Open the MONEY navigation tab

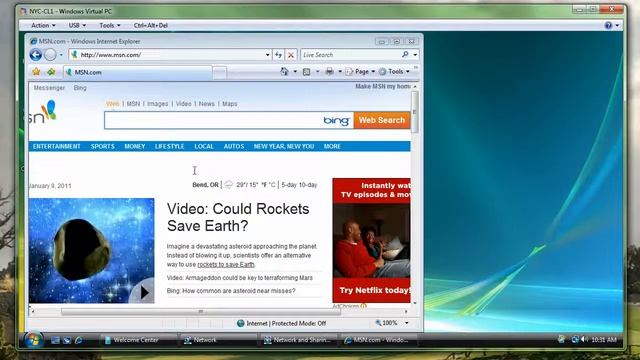point(135,147)
